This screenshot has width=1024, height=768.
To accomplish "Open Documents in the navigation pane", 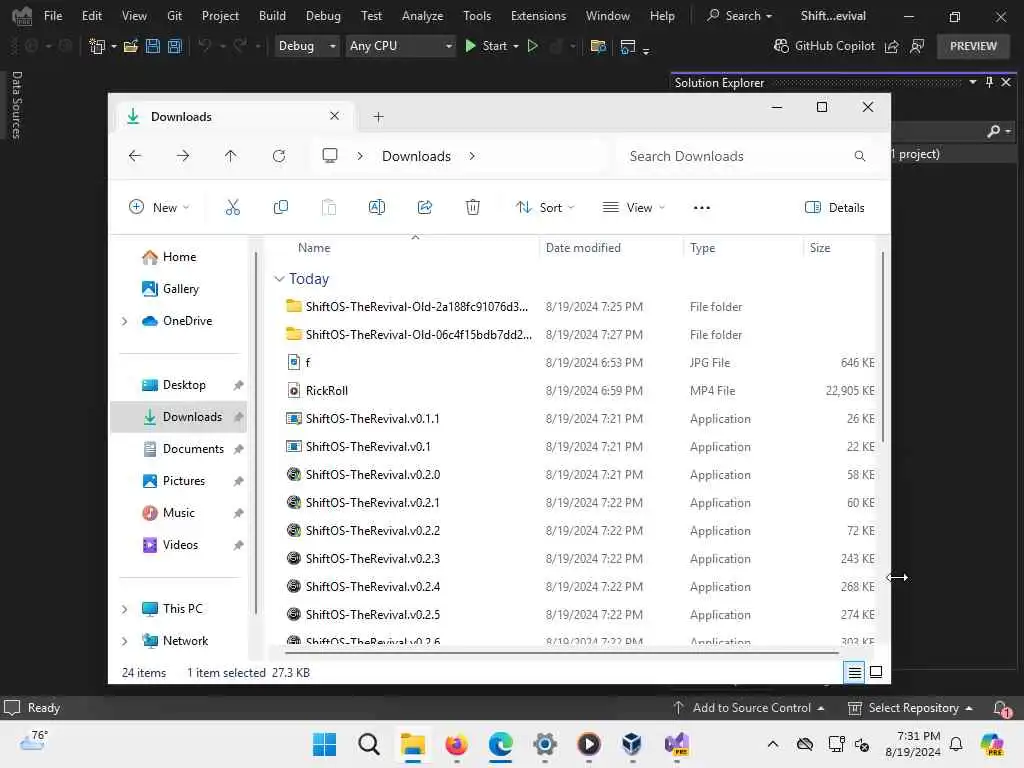I will [x=193, y=449].
